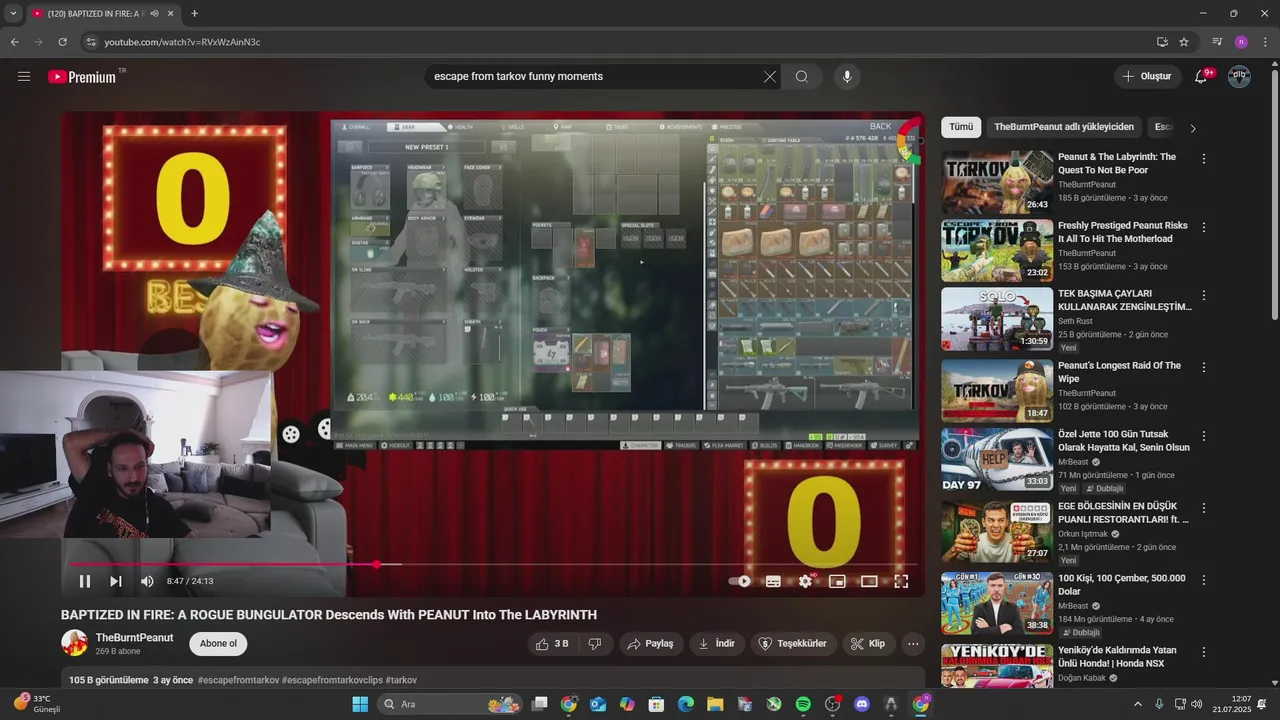Open Discord from the taskbar
The height and width of the screenshot is (720, 1280).
pos(862,704)
